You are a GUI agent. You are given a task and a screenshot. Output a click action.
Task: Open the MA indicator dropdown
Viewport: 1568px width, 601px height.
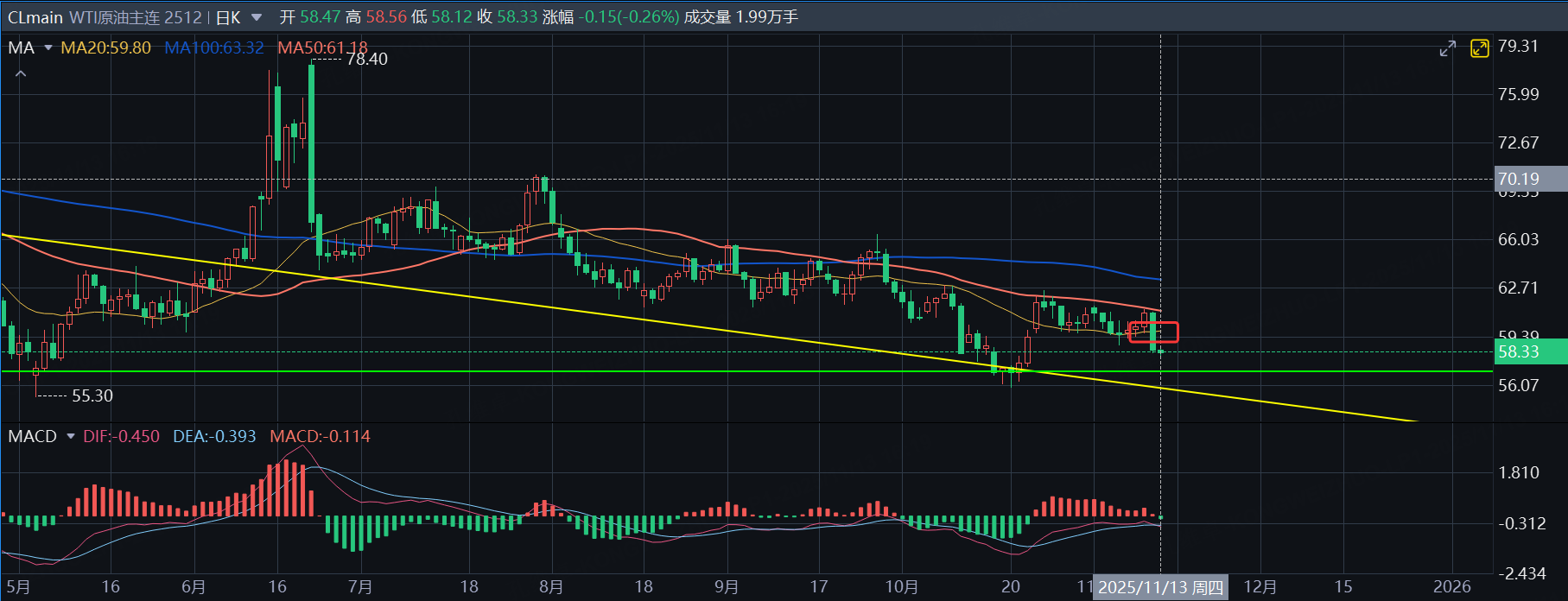point(48,48)
